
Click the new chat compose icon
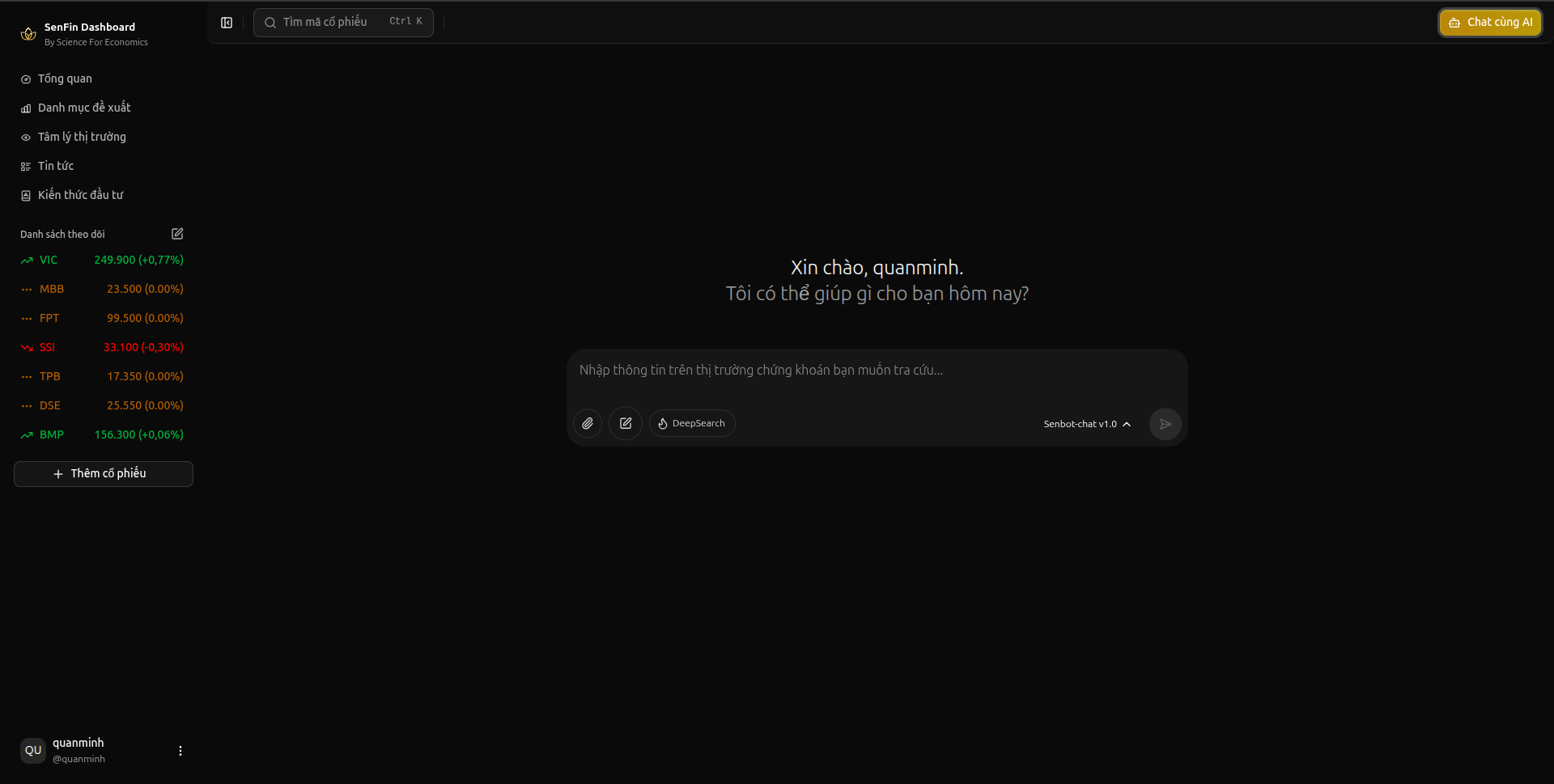(626, 423)
